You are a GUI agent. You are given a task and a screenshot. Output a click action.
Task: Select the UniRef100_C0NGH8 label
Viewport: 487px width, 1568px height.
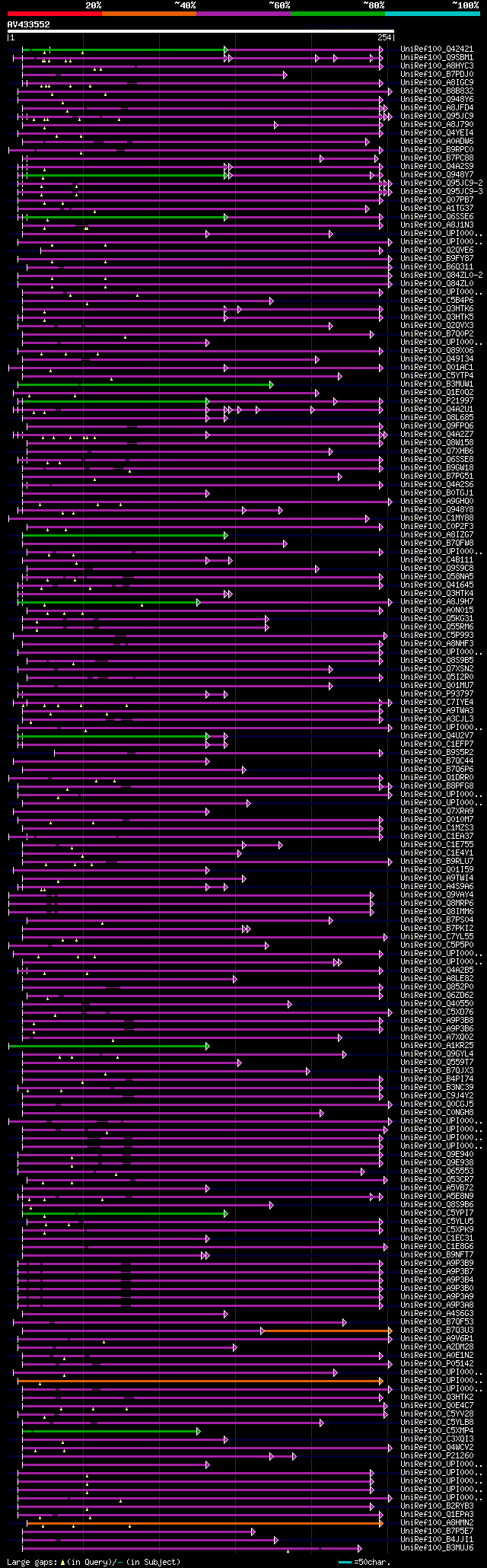(437, 1112)
